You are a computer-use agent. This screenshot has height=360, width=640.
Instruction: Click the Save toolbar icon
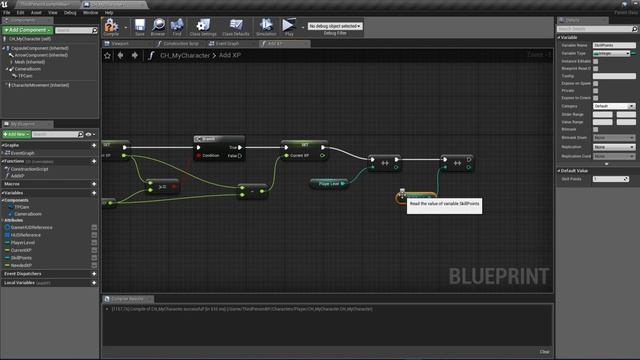(x=140, y=27)
